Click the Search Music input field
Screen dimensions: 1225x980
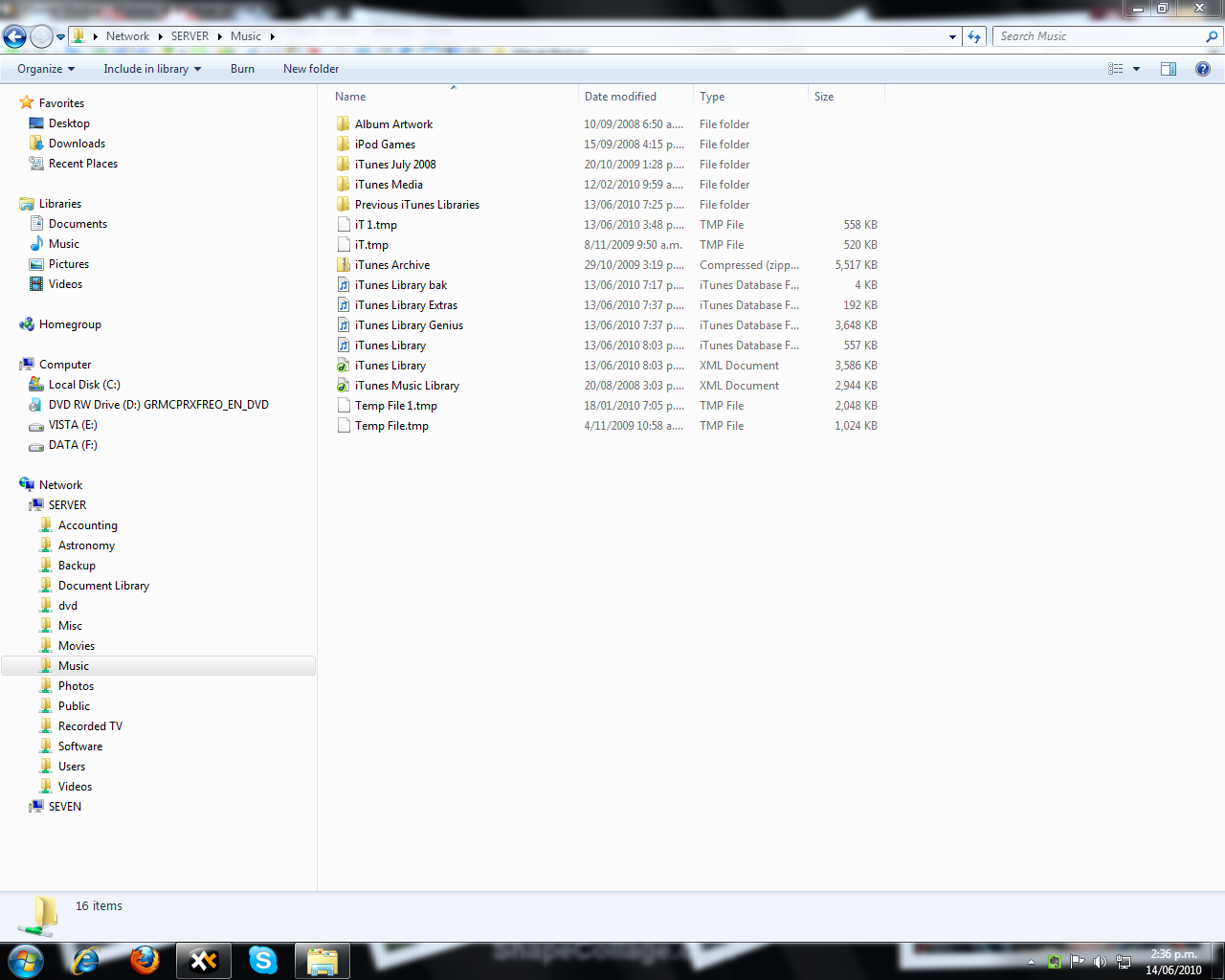[1099, 36]
